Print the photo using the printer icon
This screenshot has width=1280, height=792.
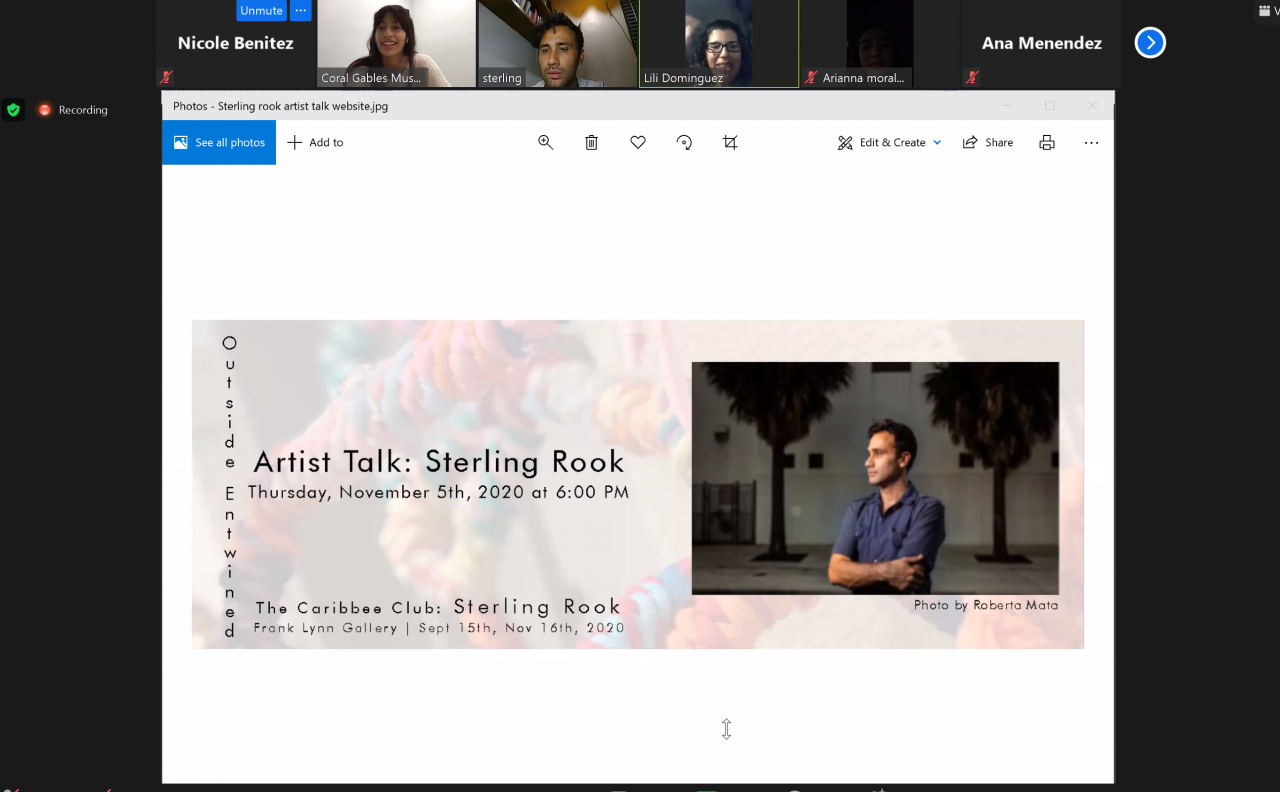click(1047, 142)
